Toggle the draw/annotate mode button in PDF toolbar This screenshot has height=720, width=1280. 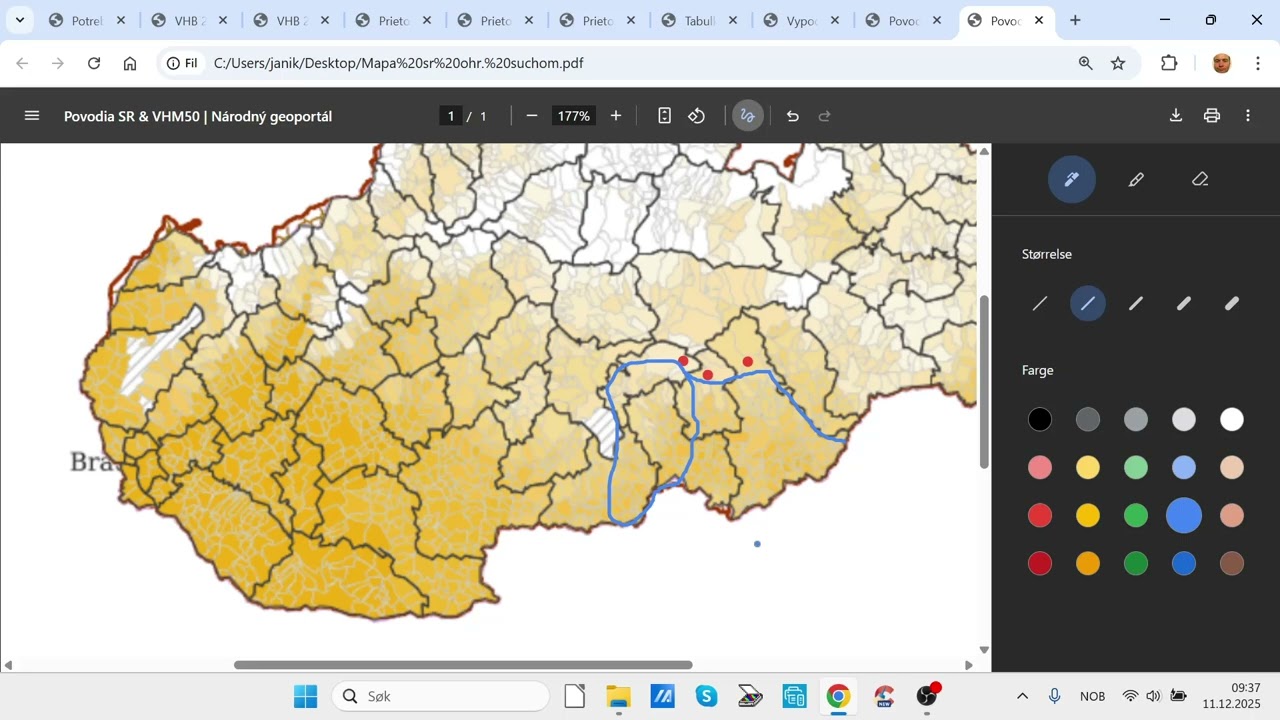747,116
